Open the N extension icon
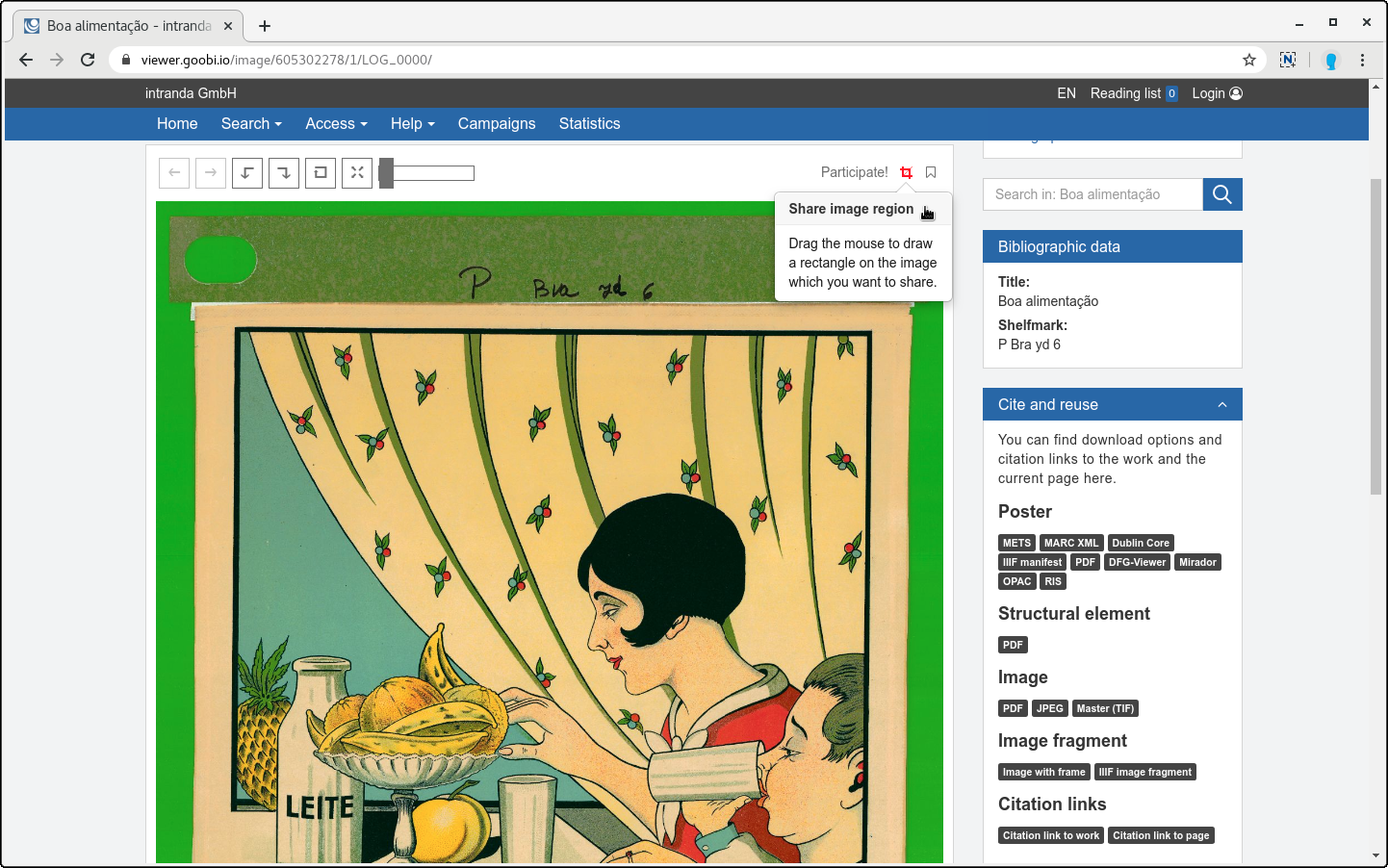Image resolution: width=1388 pixels, height=868 pixels. pos(1288,60)
